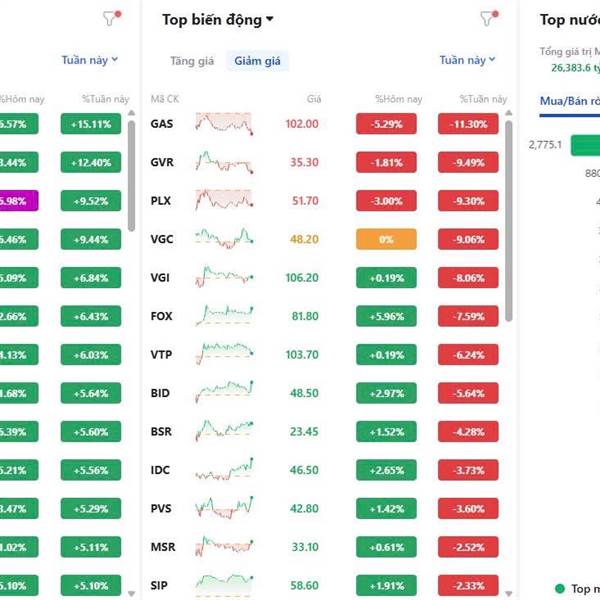Screen dimensions: 600x600
Task: Select the Giảm giá tab
Action: pos(257,61)
